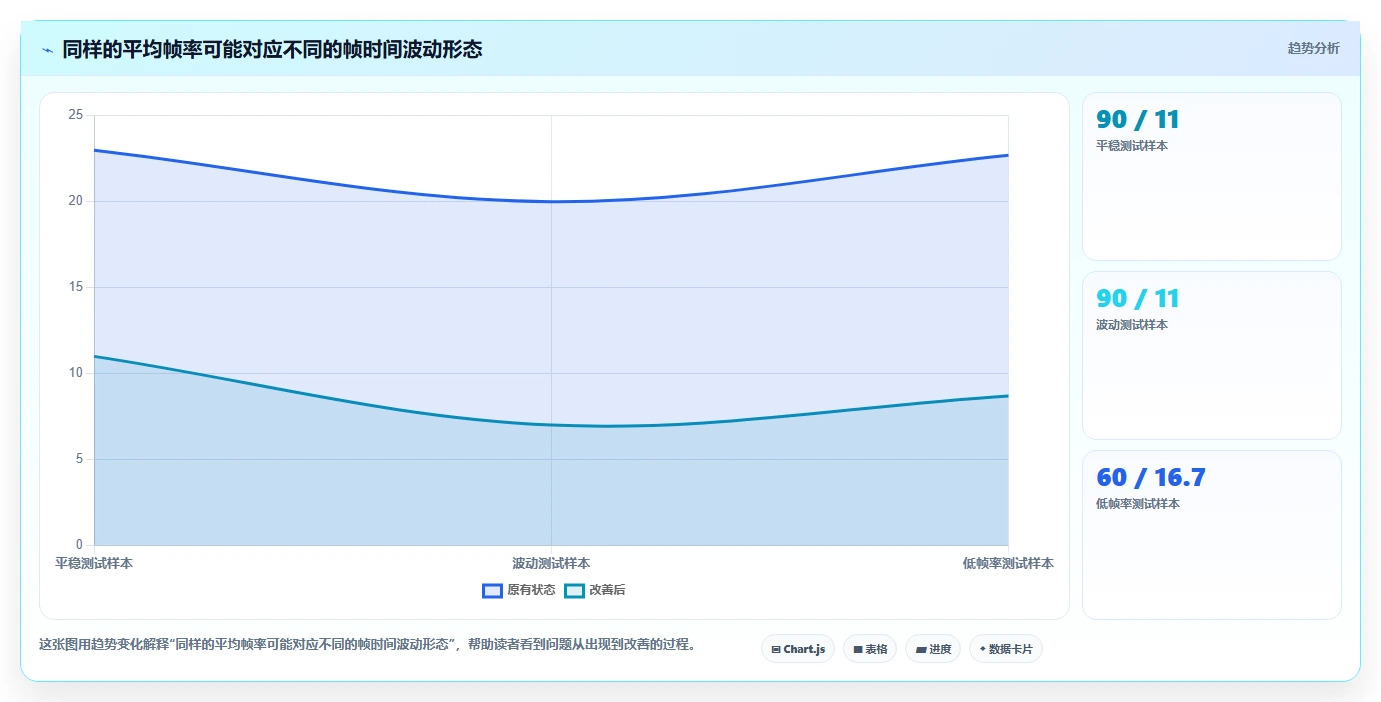
Task: Select the 表格 tag chip
Action: click(x=870, y=649)
